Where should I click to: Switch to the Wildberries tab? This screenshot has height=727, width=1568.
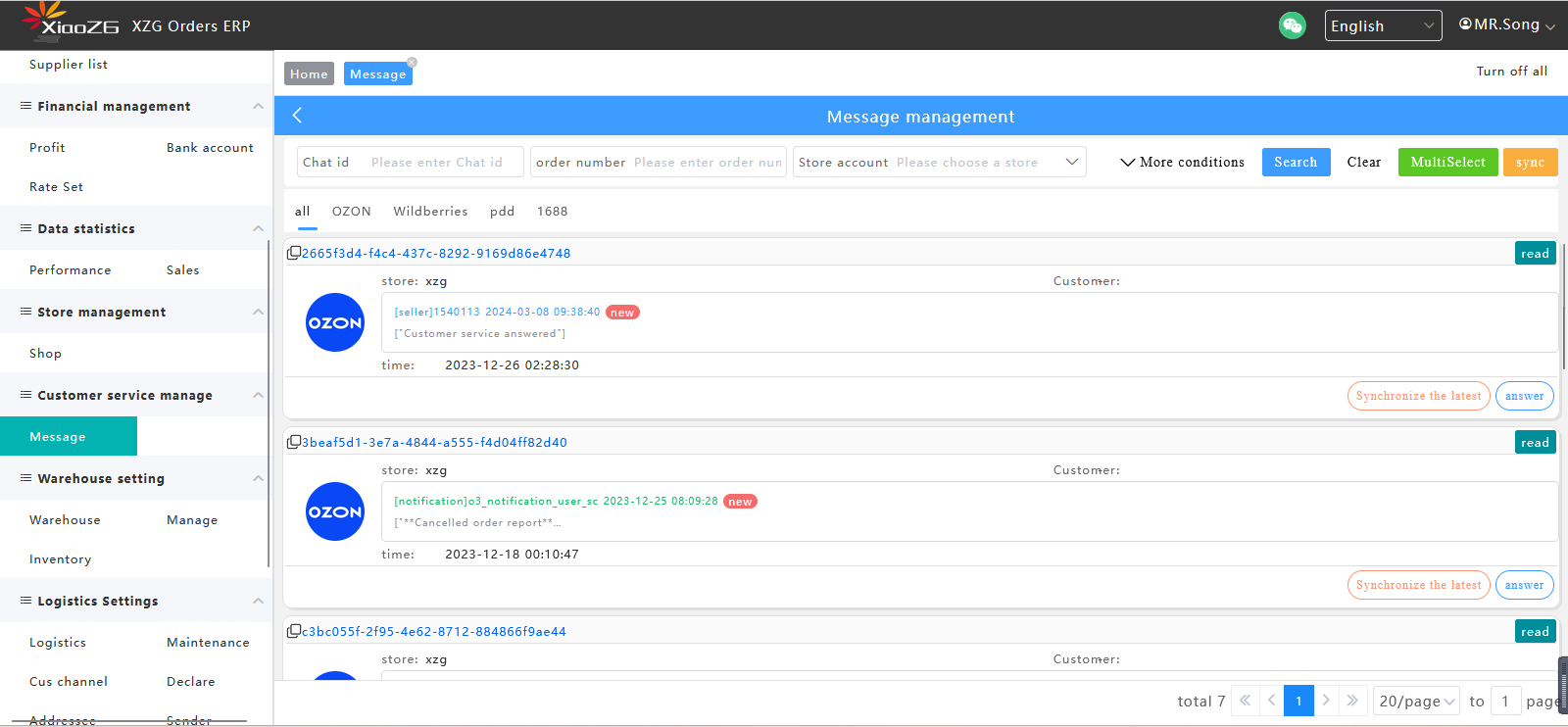click(x=430, y=212)
